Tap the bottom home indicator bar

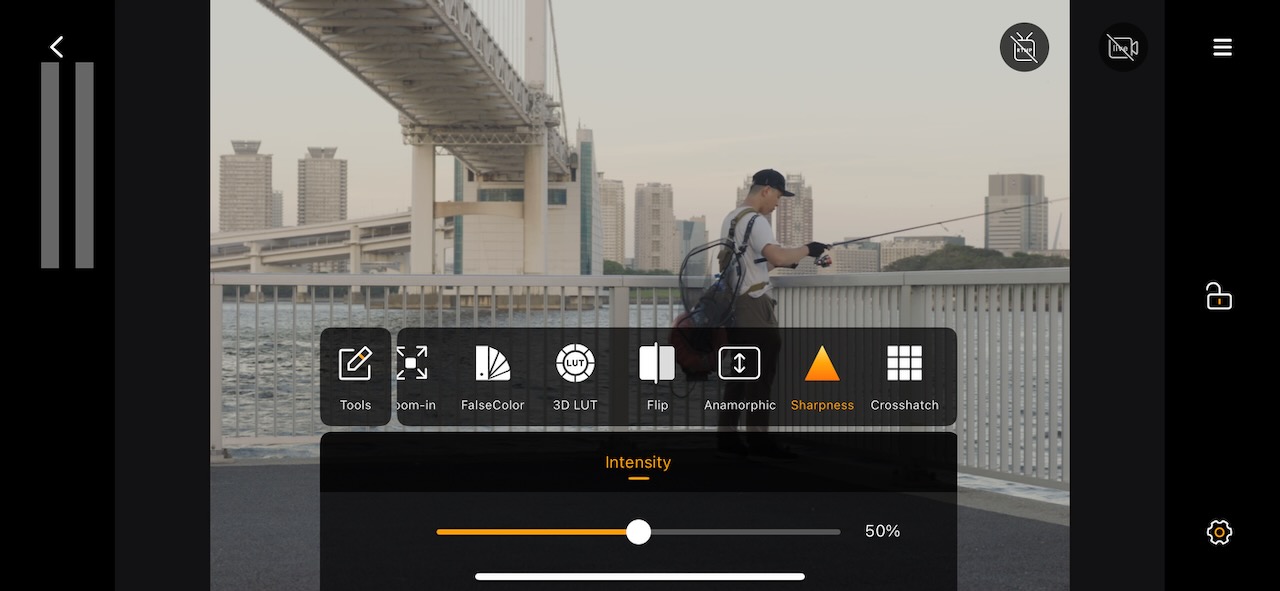640,576
